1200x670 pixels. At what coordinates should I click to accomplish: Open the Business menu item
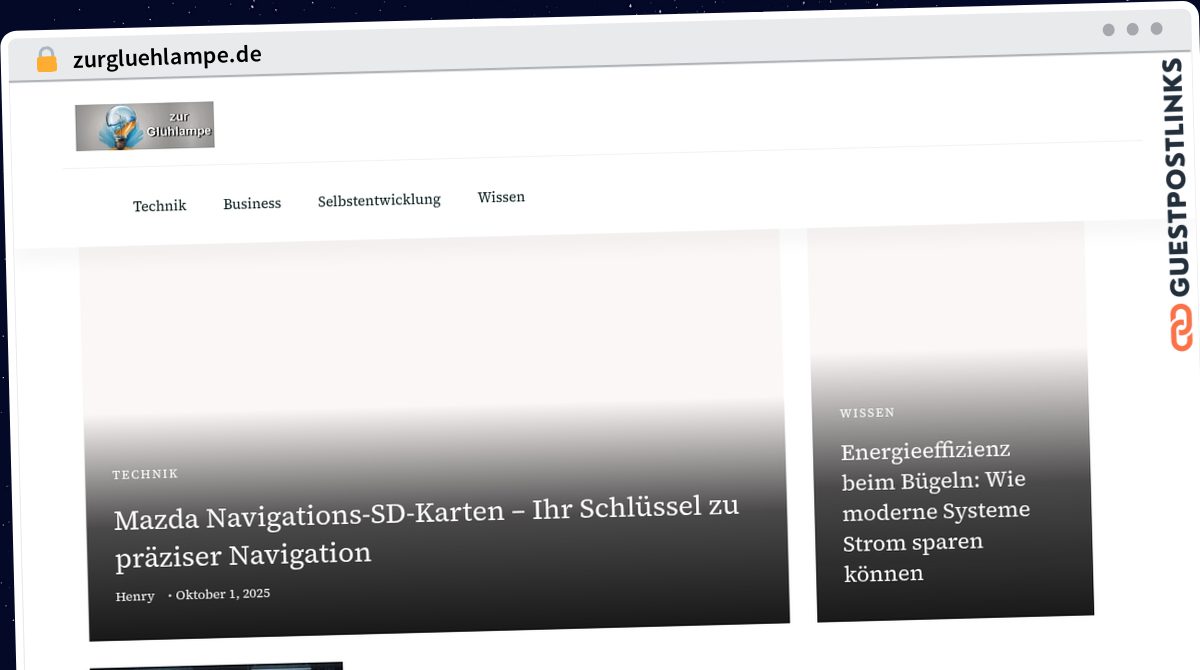click(x=252, y=203)
